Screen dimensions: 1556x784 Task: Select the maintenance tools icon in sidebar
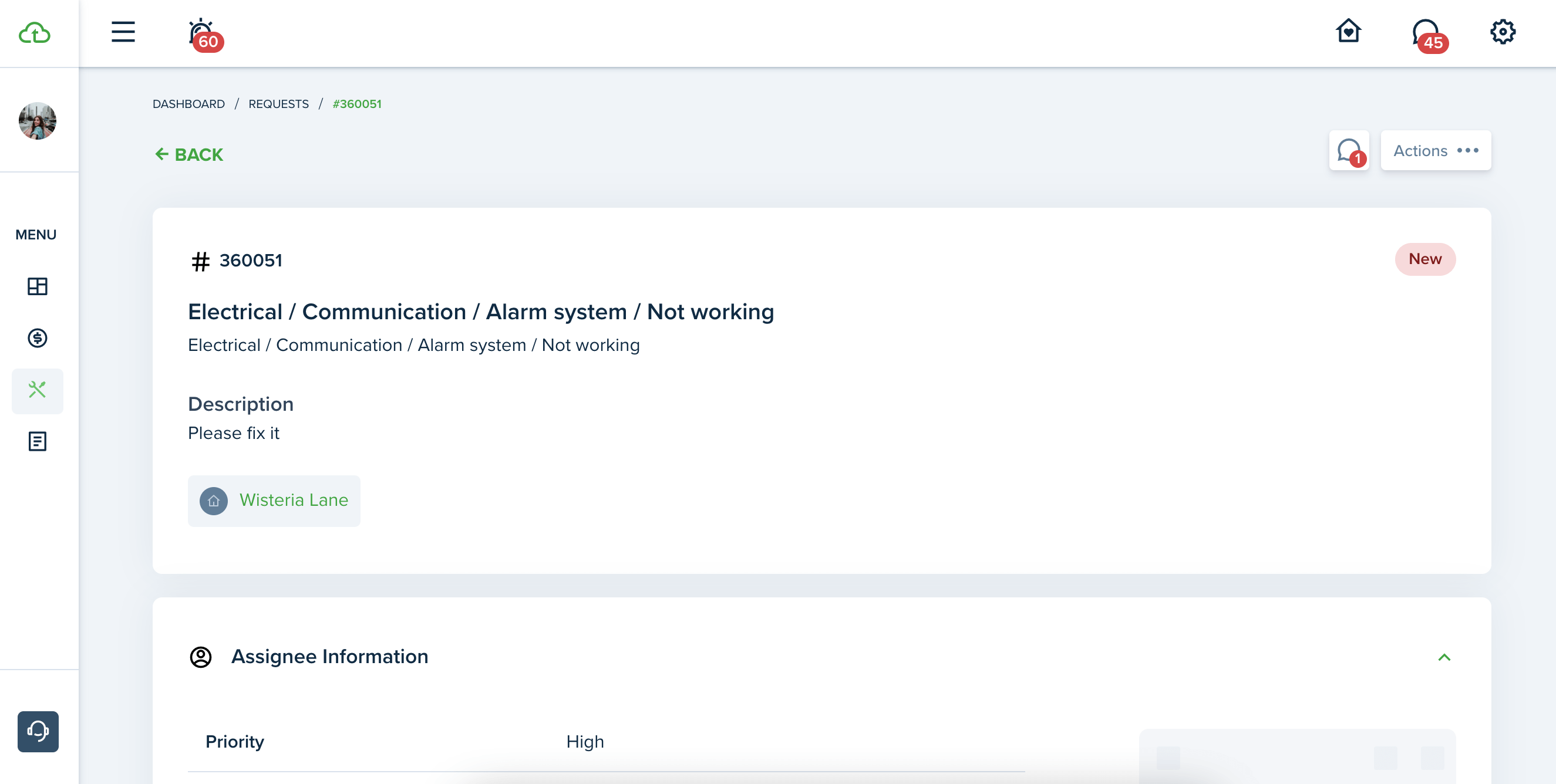(x=38, y=390)
